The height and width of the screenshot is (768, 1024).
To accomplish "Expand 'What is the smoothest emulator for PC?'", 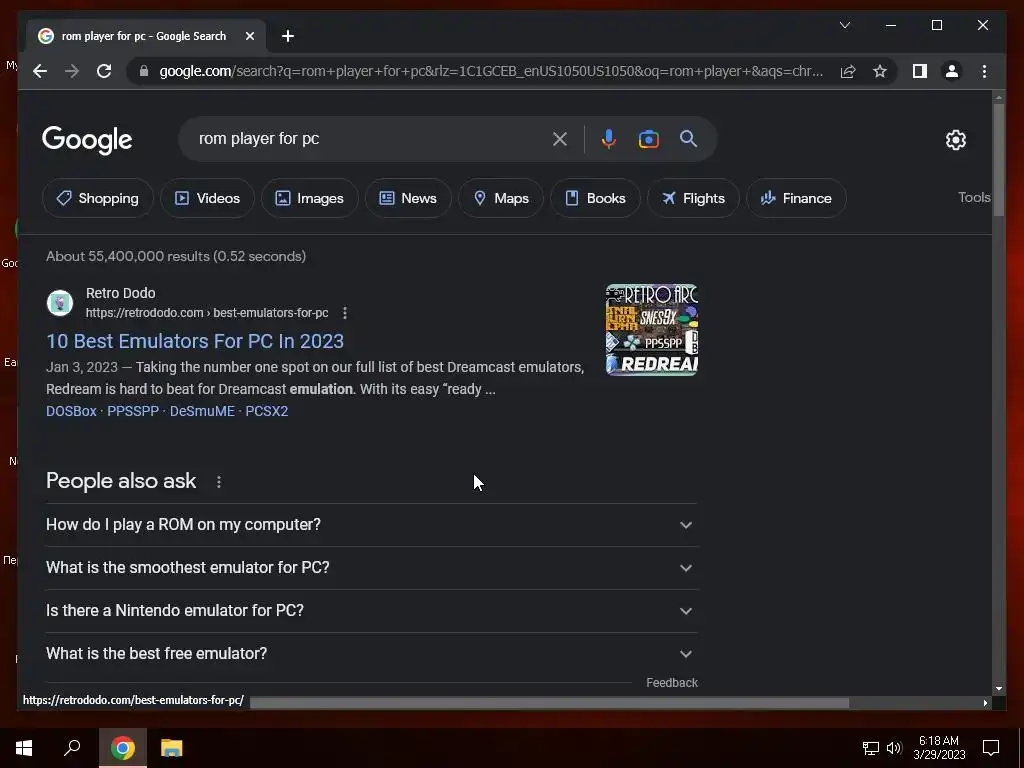I will [371, 568].
